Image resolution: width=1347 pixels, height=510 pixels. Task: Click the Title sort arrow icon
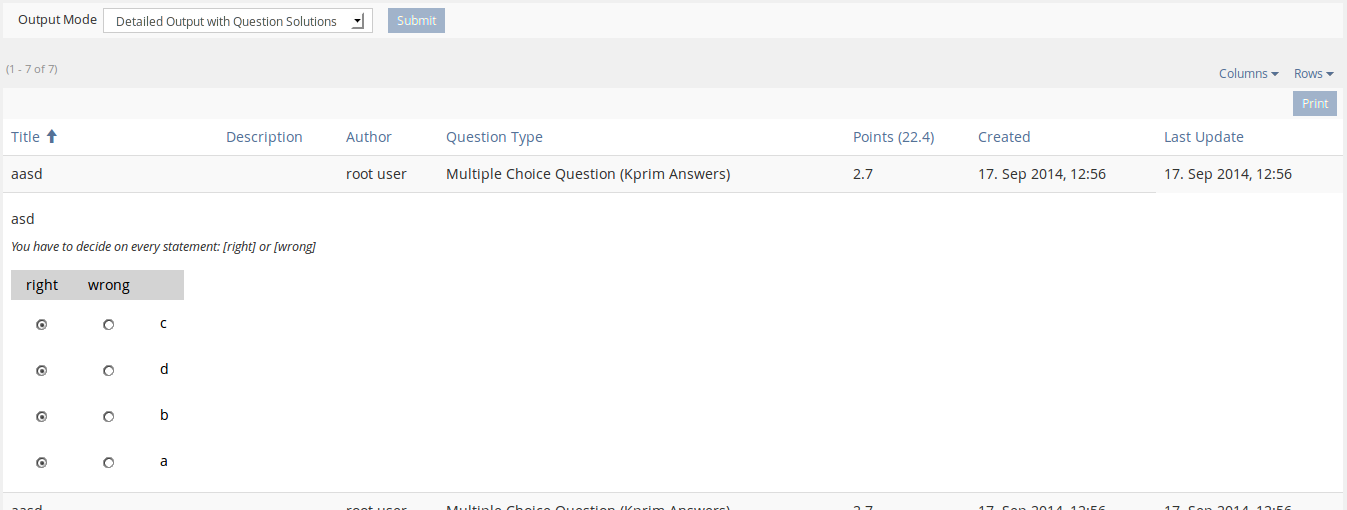coord(52,137)
